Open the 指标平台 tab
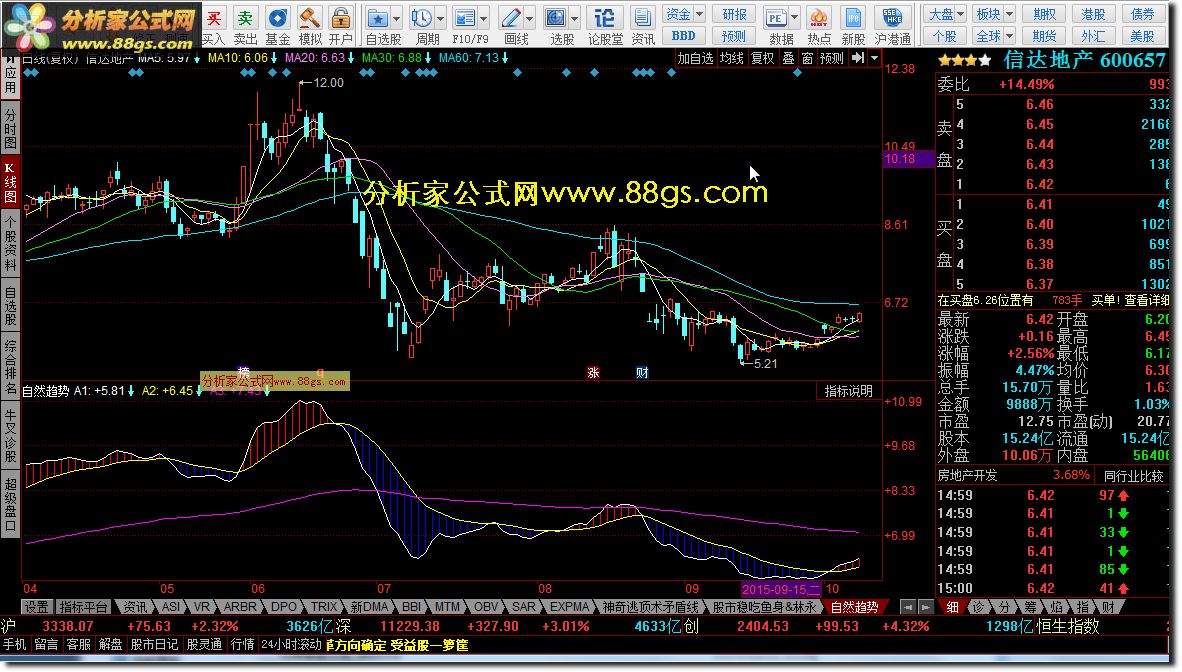Image resolution: width=1182 pixels, height=672 pixels. [x=84, y=607]
